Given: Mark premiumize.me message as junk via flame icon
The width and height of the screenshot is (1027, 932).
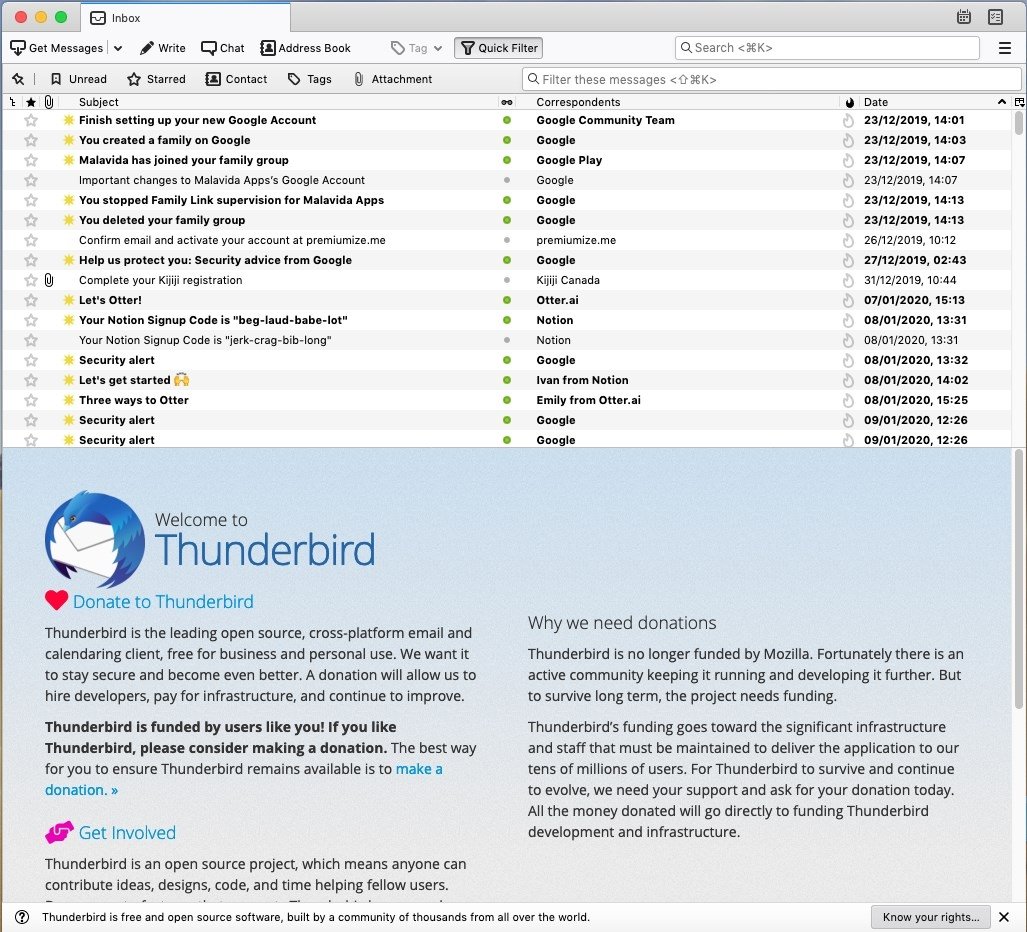Looking at the screenshot, I should (848, 240).
